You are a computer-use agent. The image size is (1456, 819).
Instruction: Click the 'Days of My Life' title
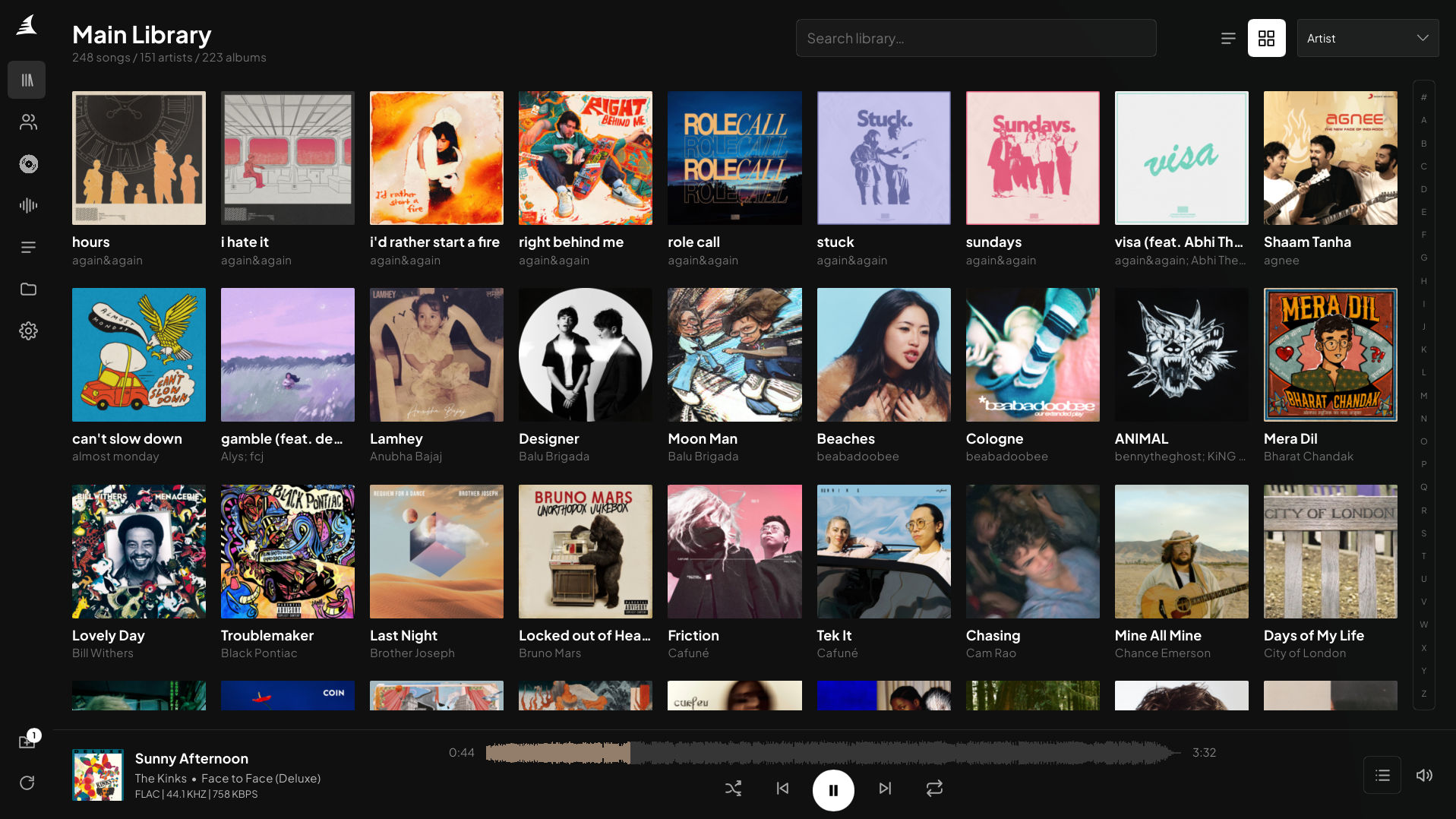(1314, 636)
